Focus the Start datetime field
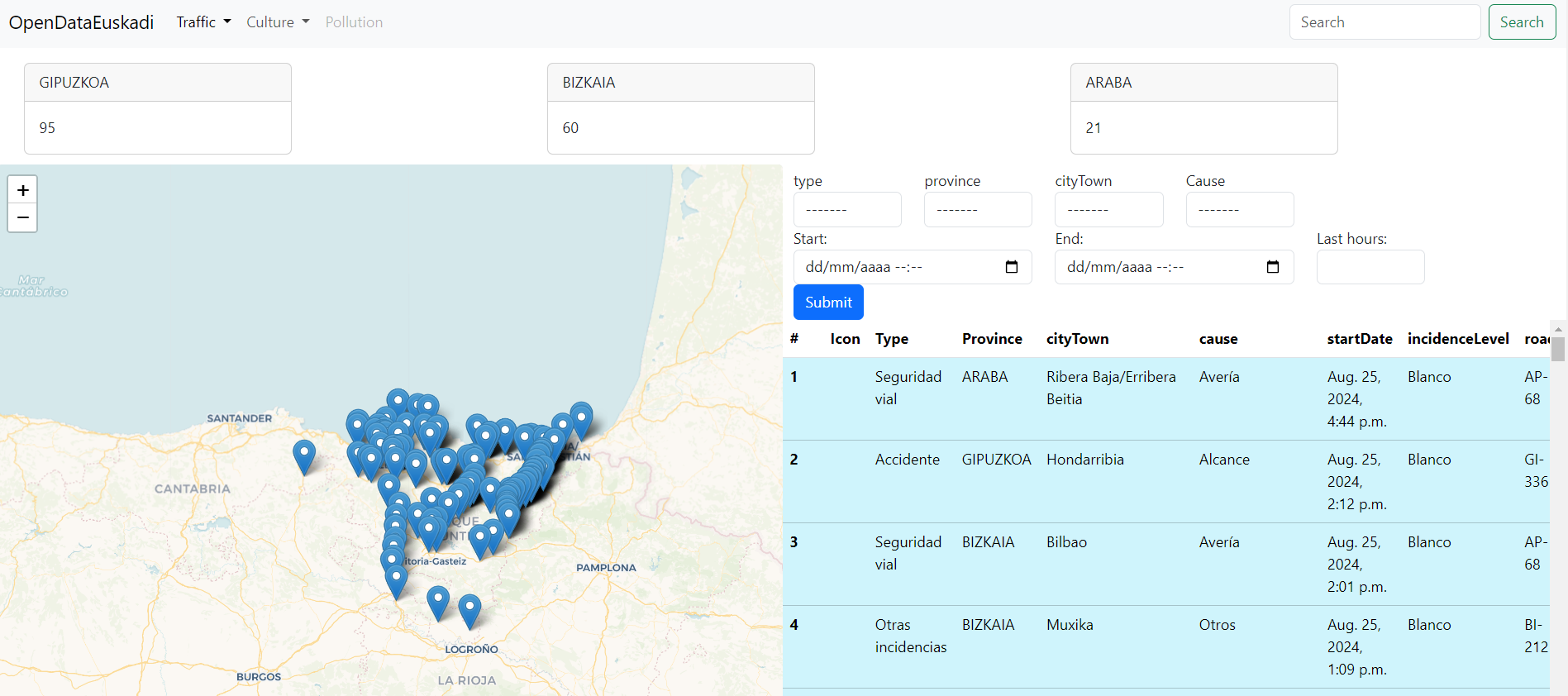Screen dimensions: 1568x696 (x=913, y=267)
